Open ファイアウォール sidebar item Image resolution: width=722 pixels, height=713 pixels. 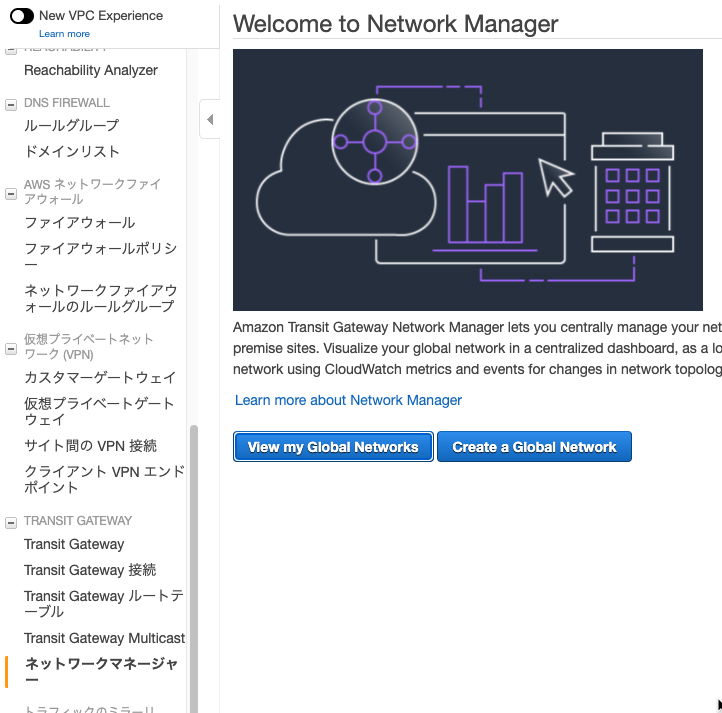click(x=80, y=222)
